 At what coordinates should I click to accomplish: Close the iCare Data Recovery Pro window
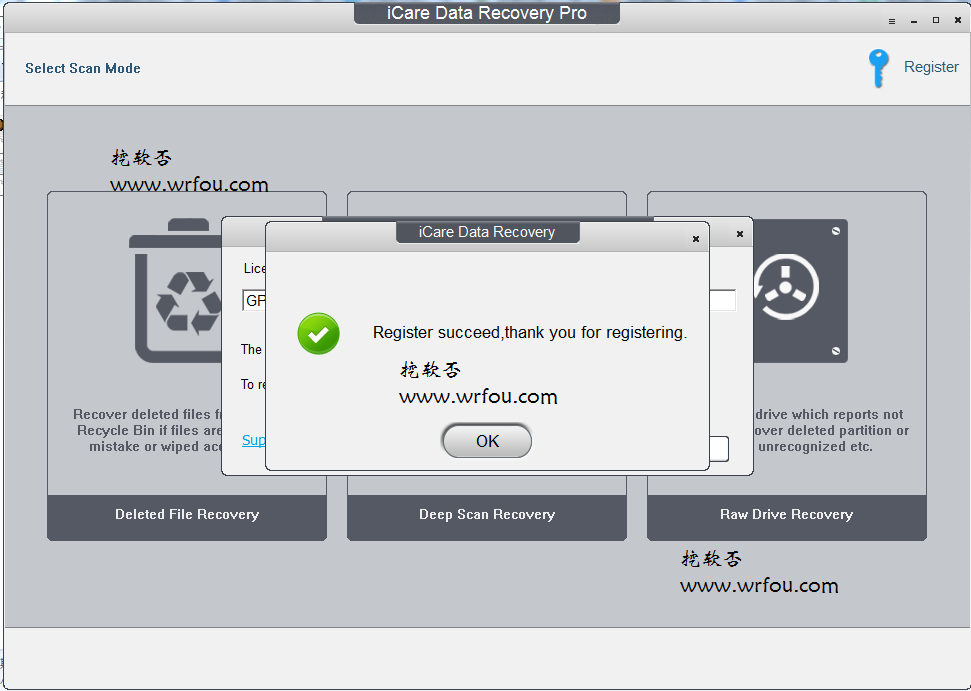[x=957, y=20]
